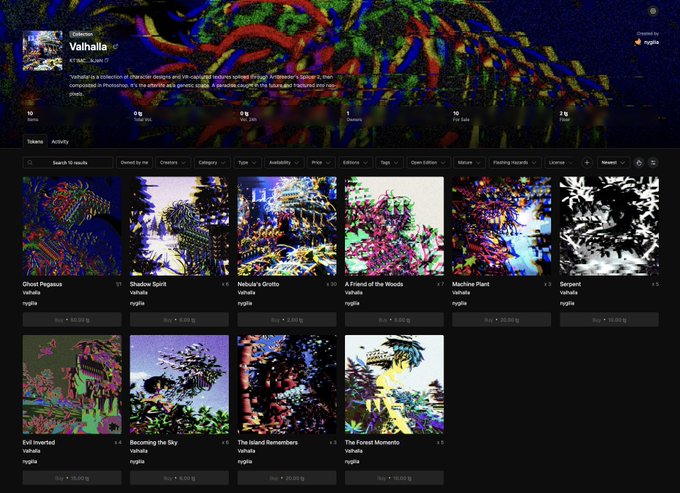
Task: Open the view options sliders icon
Action: 653,163
